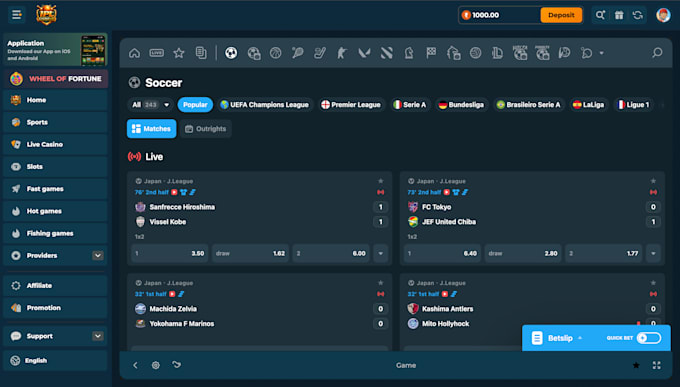Image resolution: width=680 pixels, height=387 pixels.
Task: Filter by Premier League
Action: click(351, 105)
